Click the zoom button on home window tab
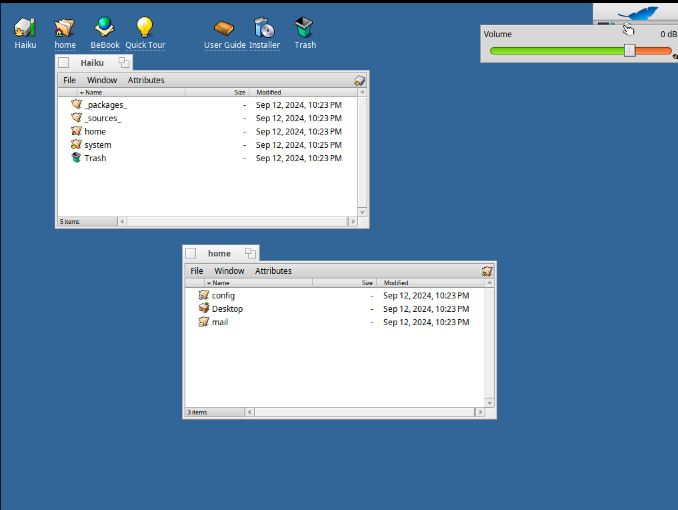Image resolution: width=678 pixels, height=510 pixels. point(250,253)
